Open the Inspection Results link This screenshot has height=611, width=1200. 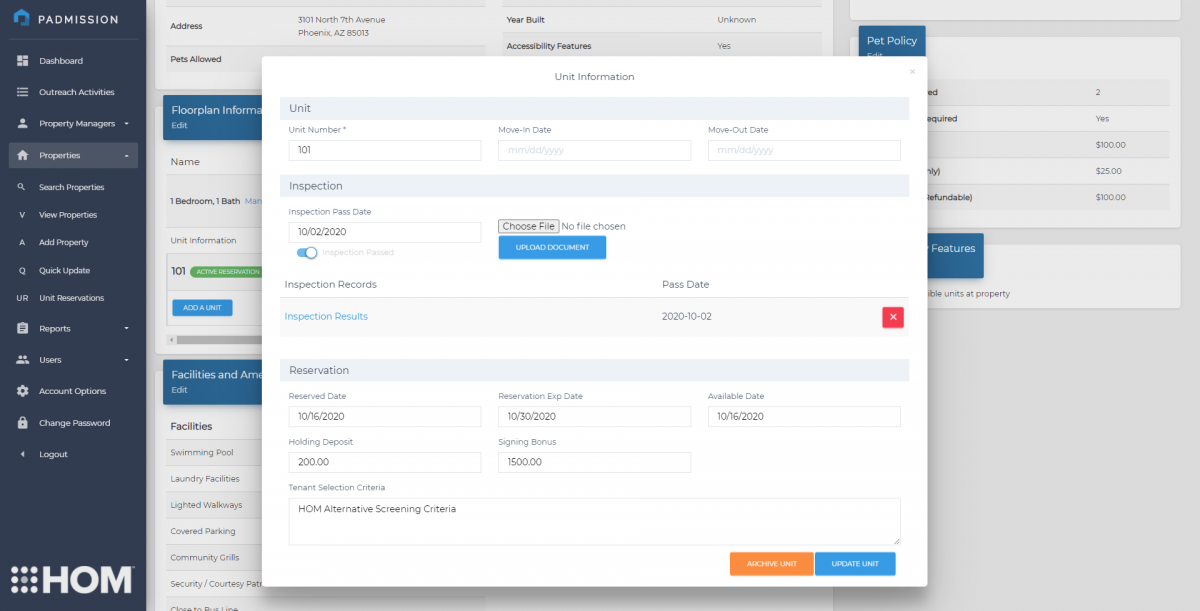[326, 317]
